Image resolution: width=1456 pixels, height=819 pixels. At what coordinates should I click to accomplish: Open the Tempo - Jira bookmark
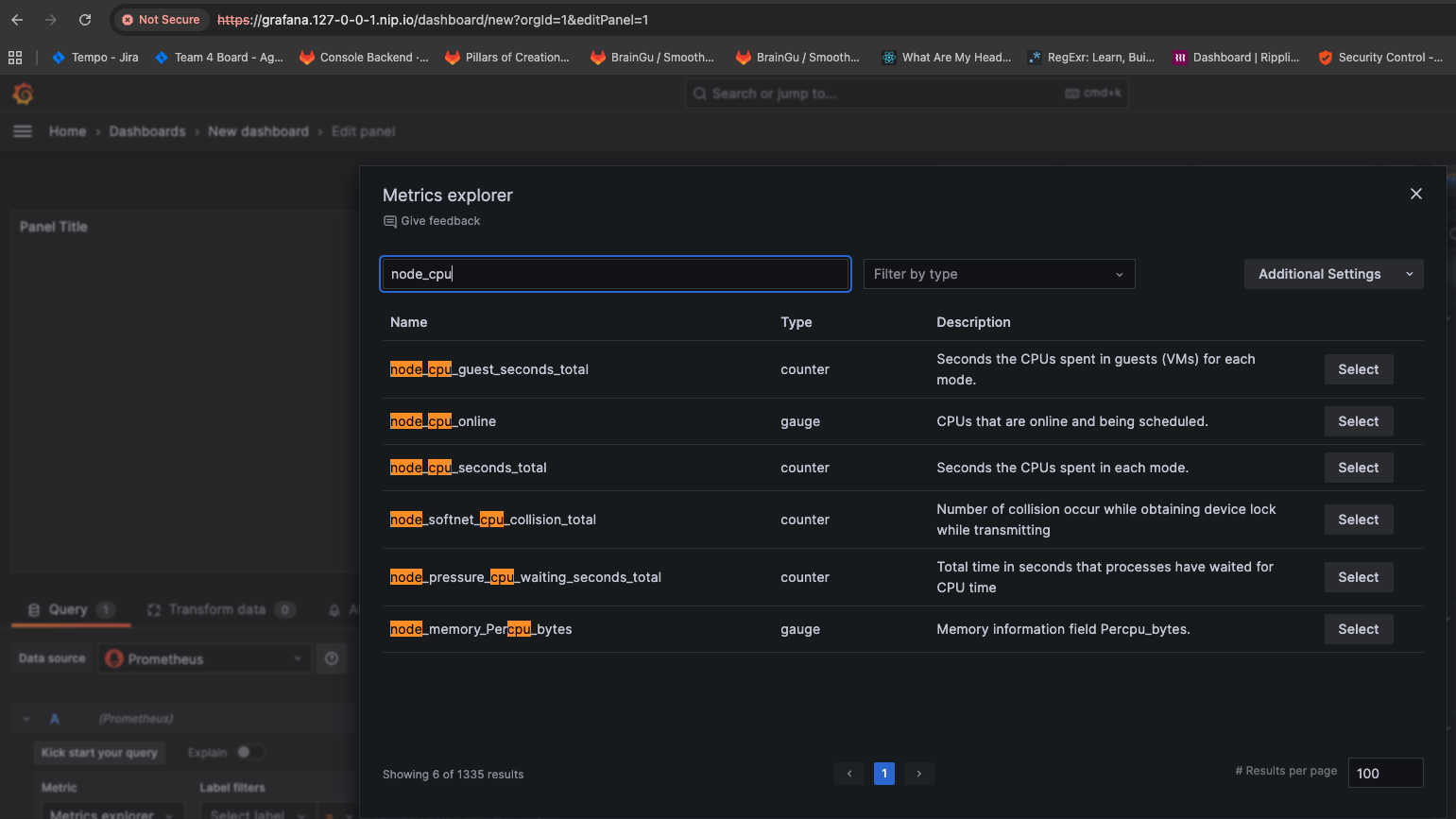point(95,58)
